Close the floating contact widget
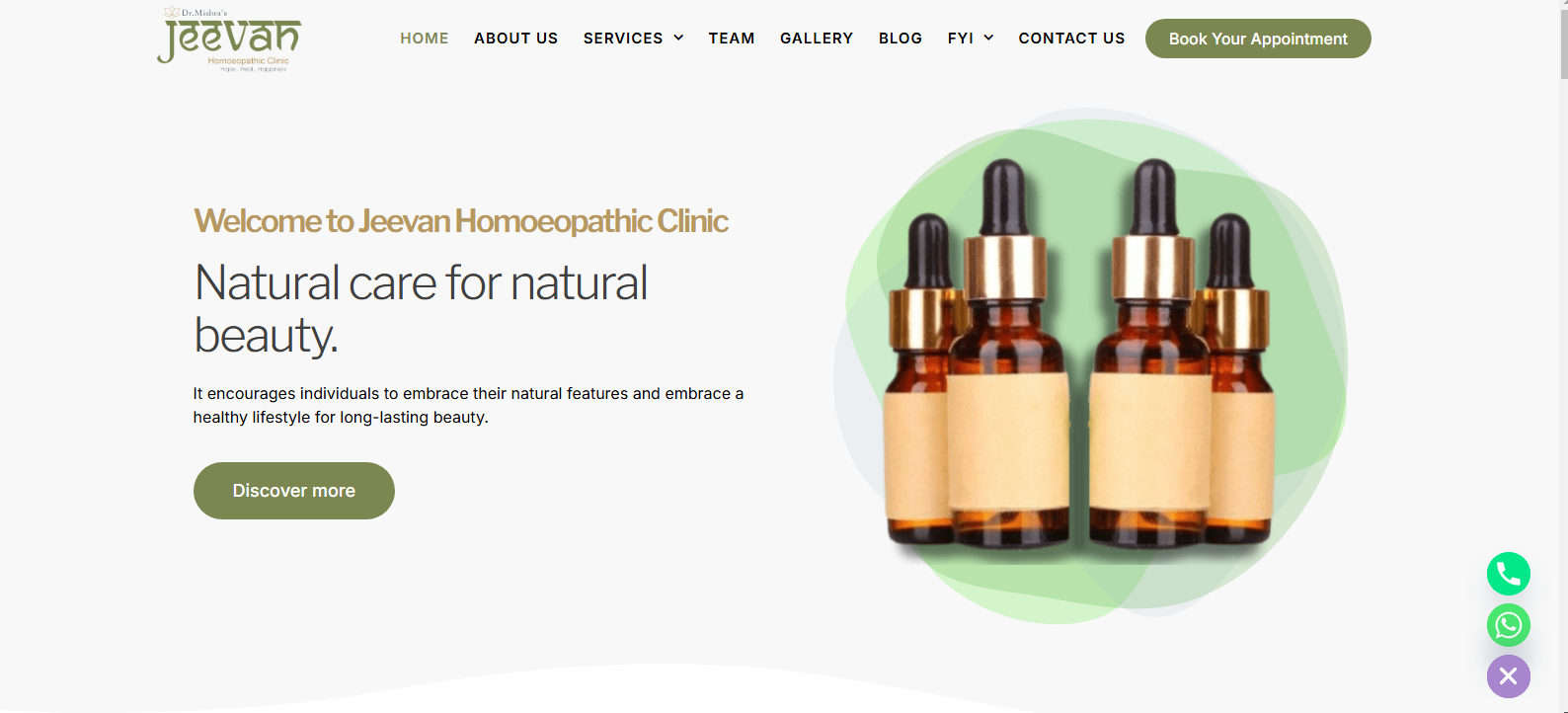Screen dimensions: 1568x713 click(x=1508, y=676)
